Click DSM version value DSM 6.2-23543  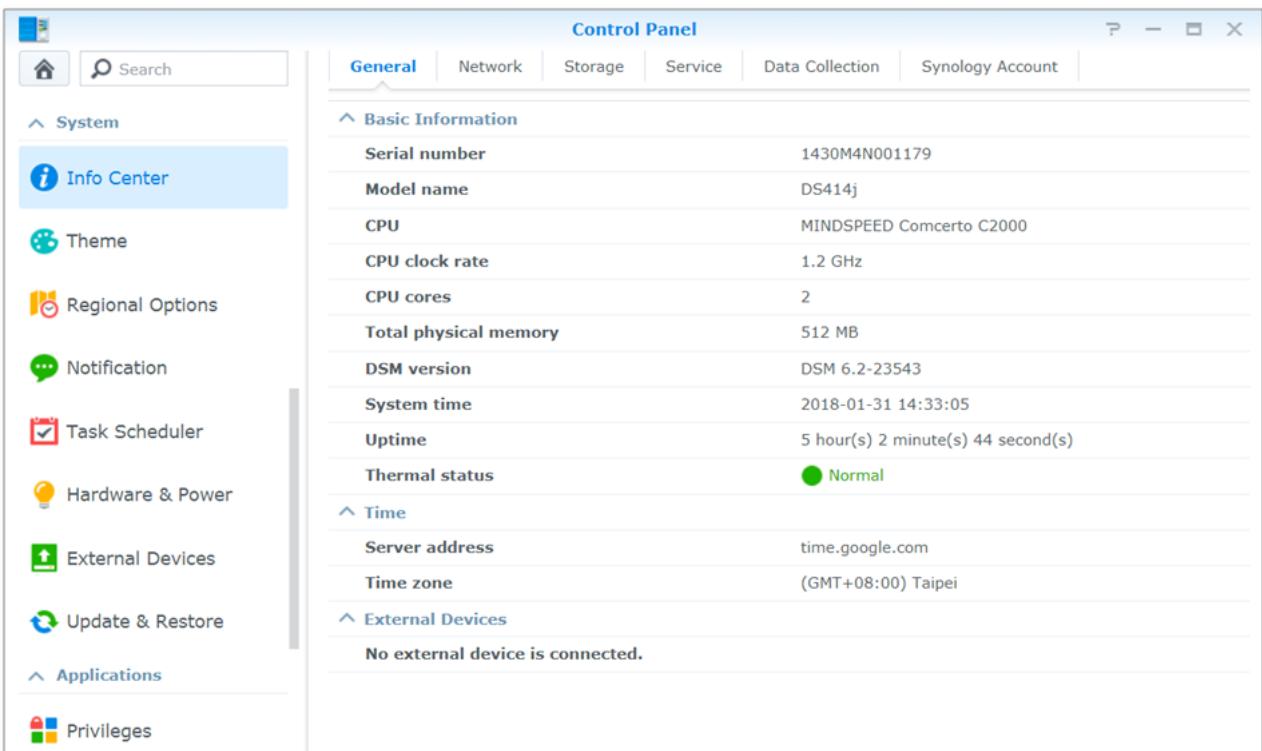861,369
